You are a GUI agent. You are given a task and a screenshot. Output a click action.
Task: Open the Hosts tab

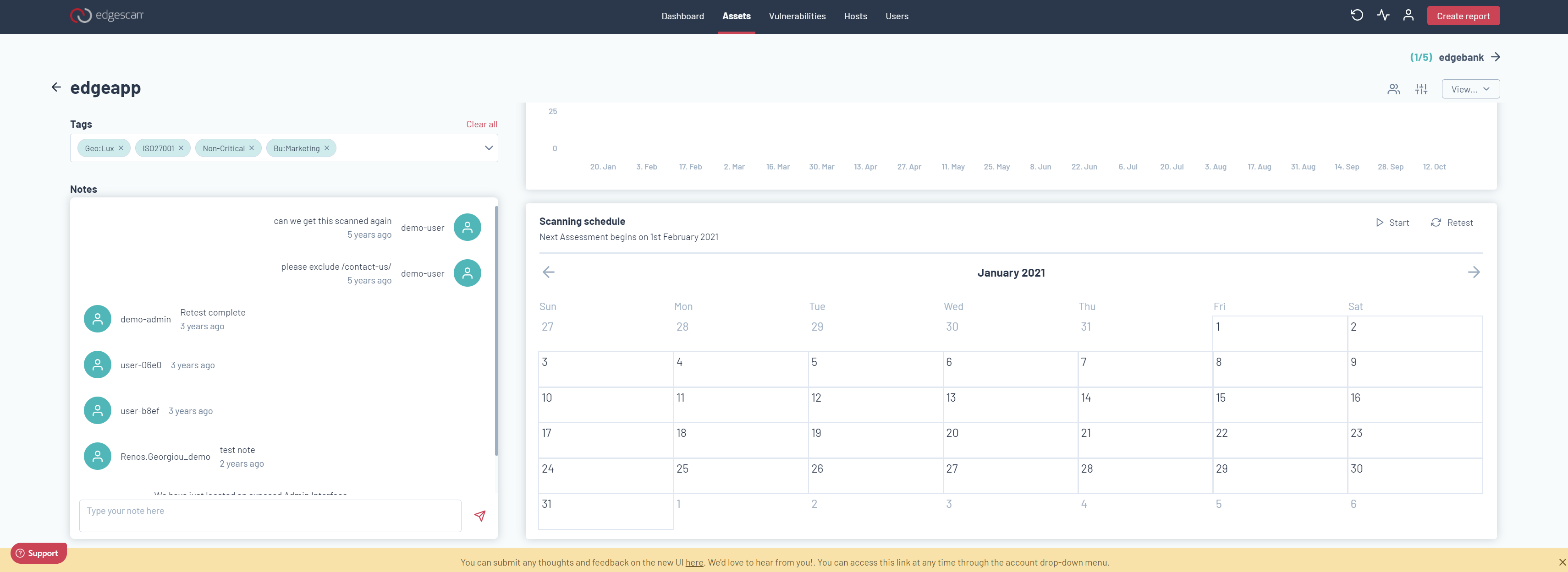point(855,16)
